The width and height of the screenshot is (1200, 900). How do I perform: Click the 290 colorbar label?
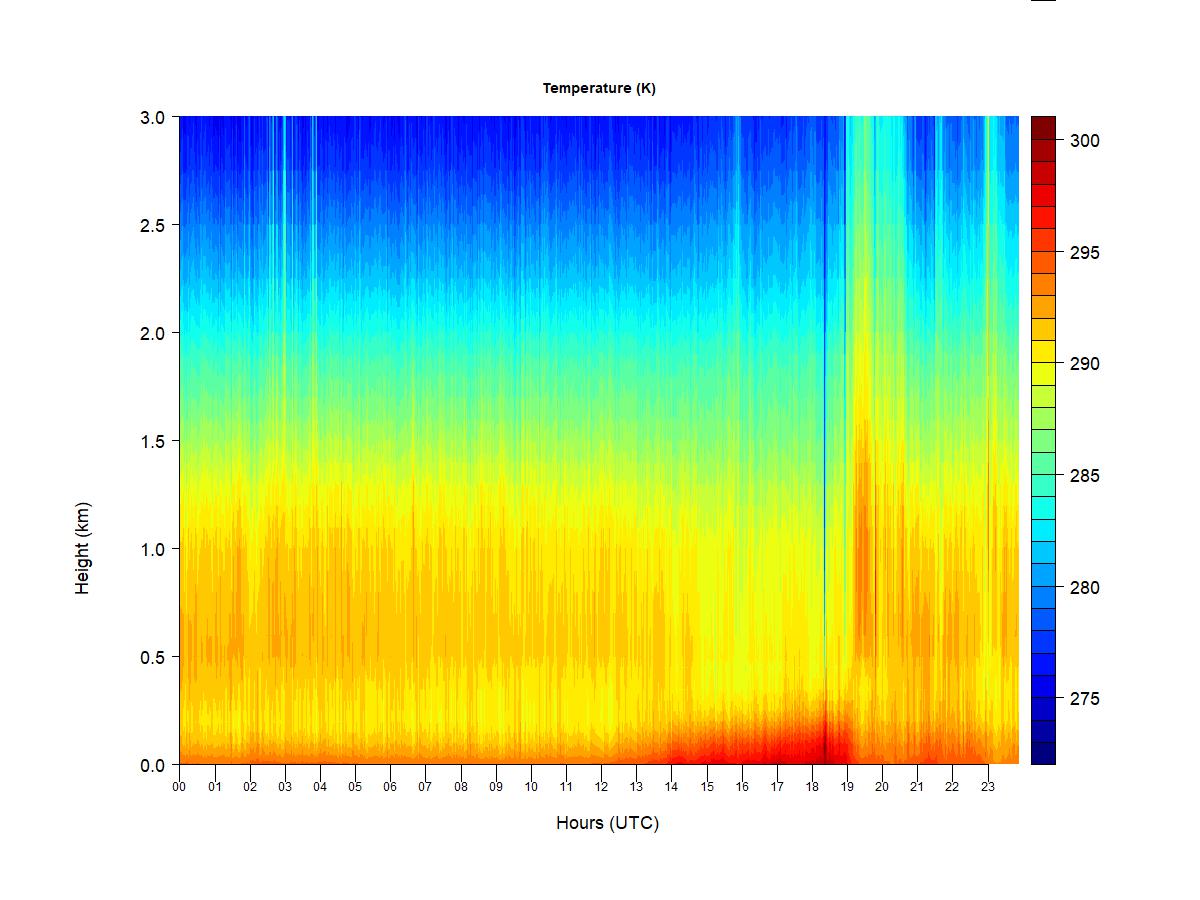tap(1085, 364)
